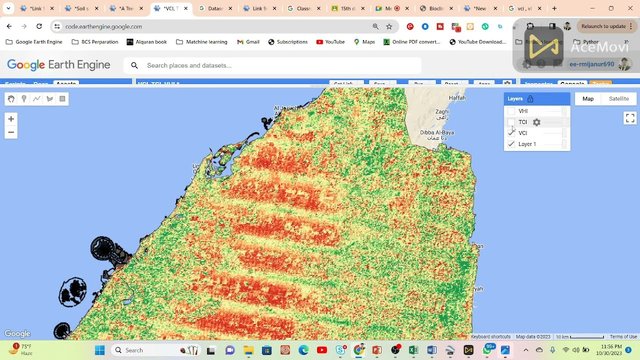
Task: Toggle fullscreen map view
Action: click(x=630, y=118)
